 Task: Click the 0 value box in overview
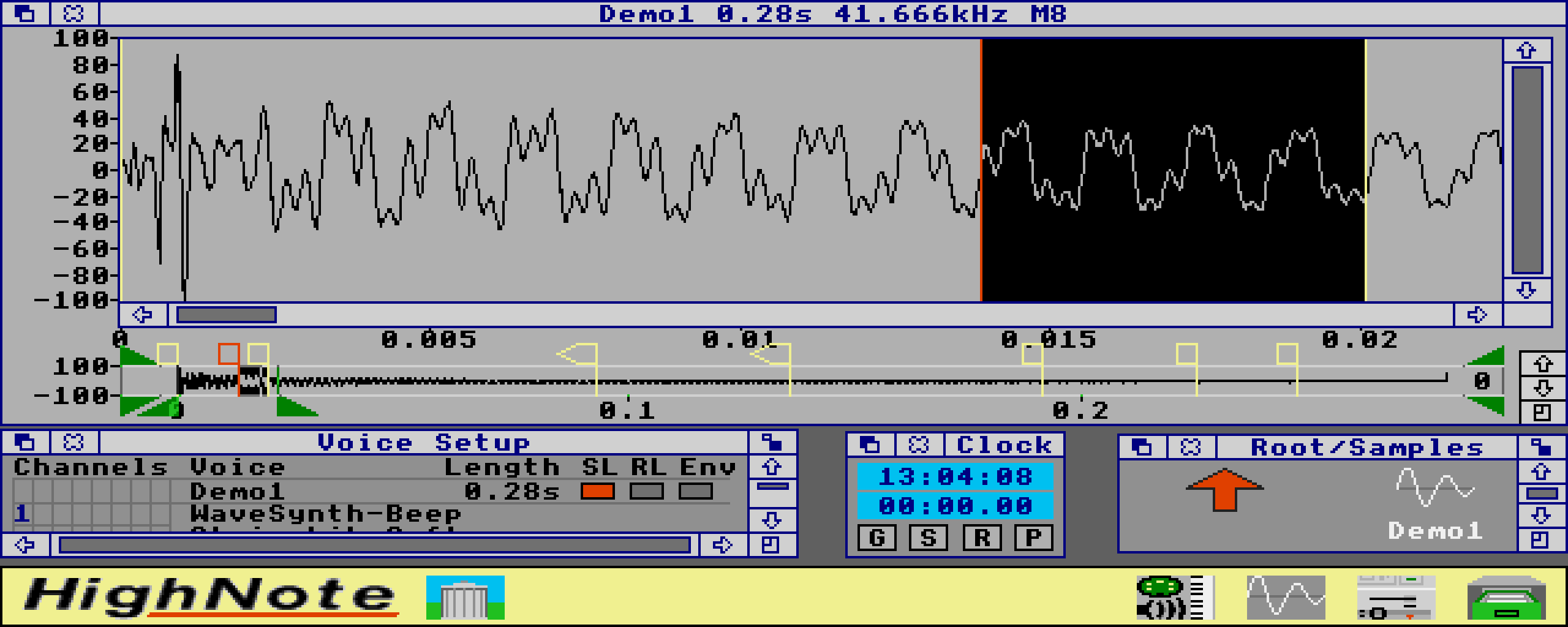click(1482, 381)
